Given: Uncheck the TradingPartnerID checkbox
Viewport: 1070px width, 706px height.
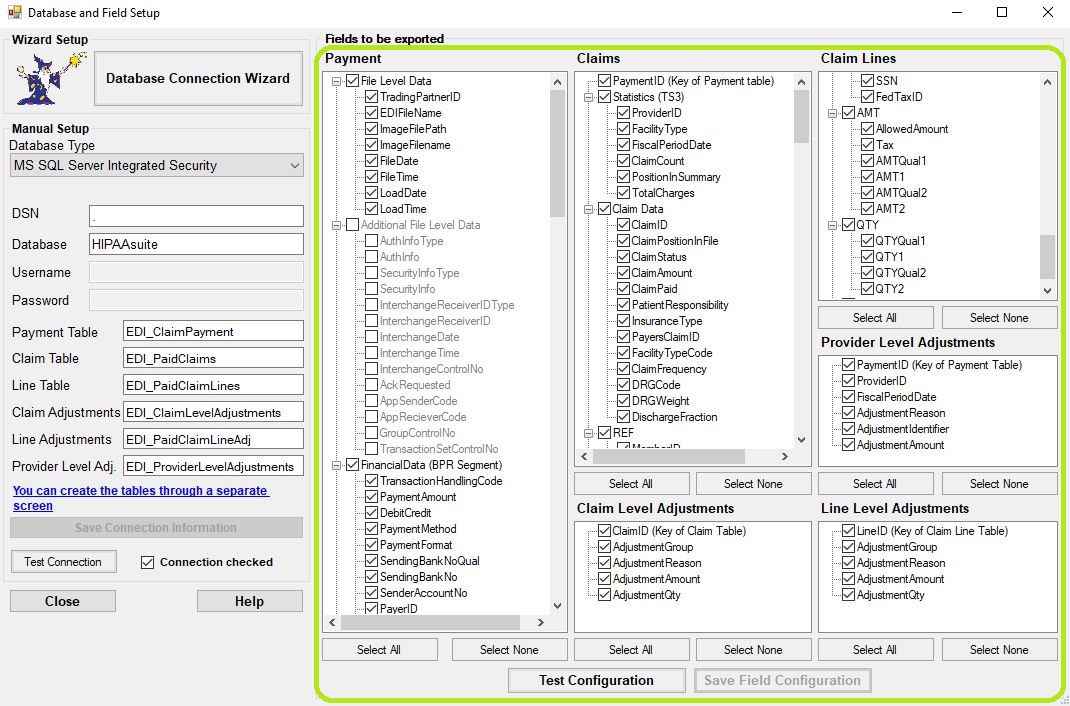Looking at the screenshot, I should coord(371,97).
